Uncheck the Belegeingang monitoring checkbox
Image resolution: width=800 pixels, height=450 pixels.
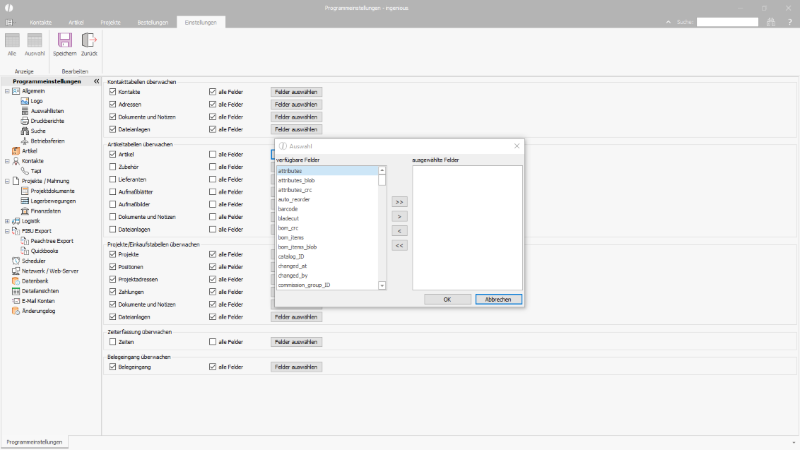[113, 367]
